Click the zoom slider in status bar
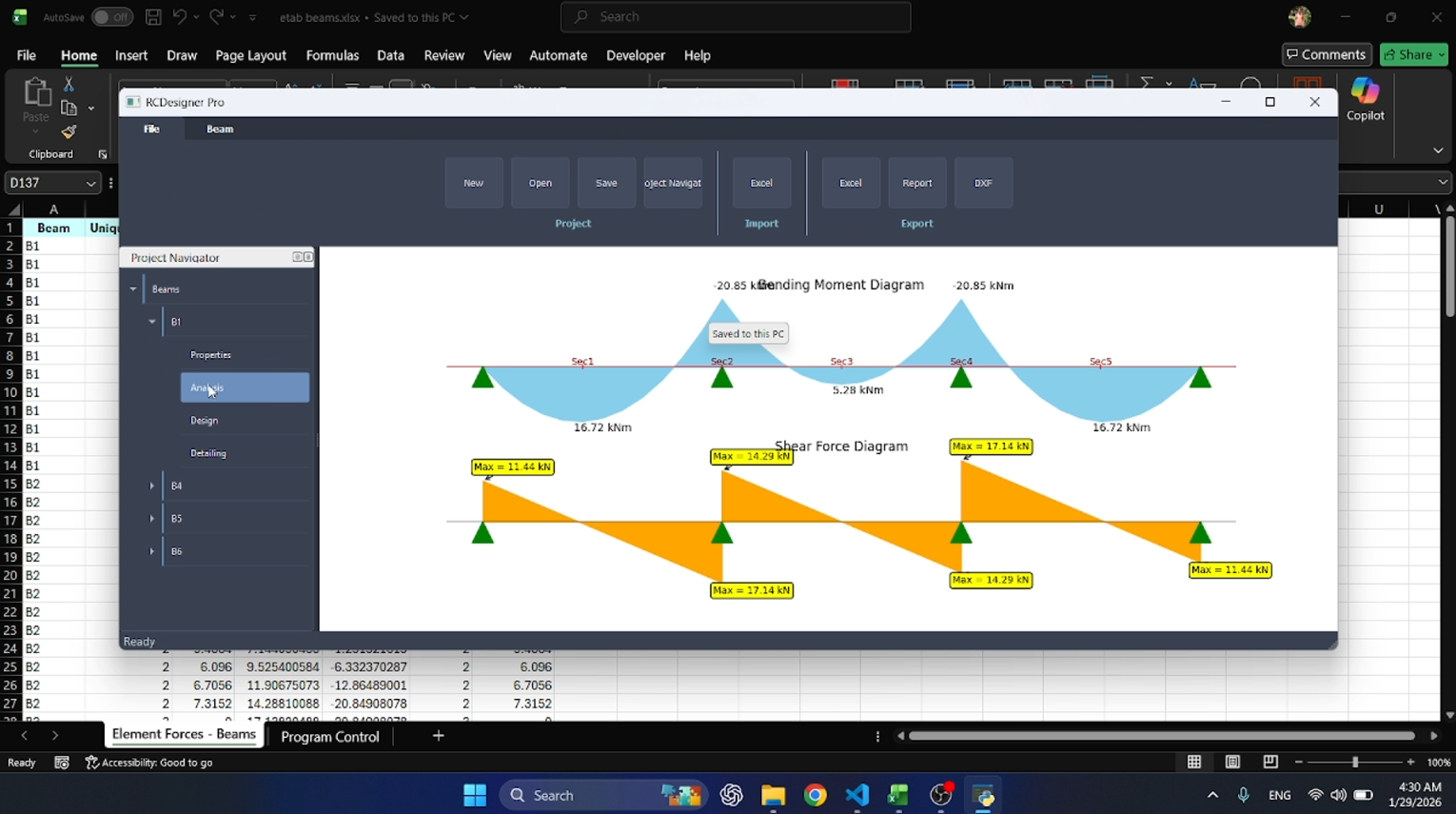 (1354, 763)
